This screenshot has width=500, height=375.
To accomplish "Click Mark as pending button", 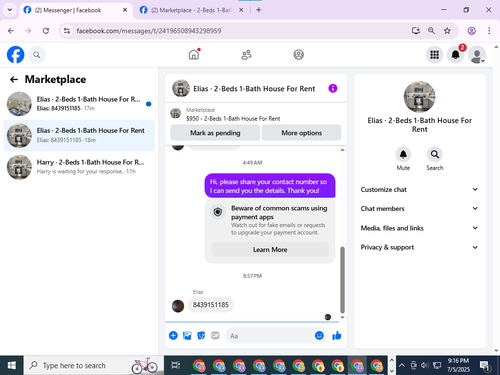I will click(x=215, y=133).
